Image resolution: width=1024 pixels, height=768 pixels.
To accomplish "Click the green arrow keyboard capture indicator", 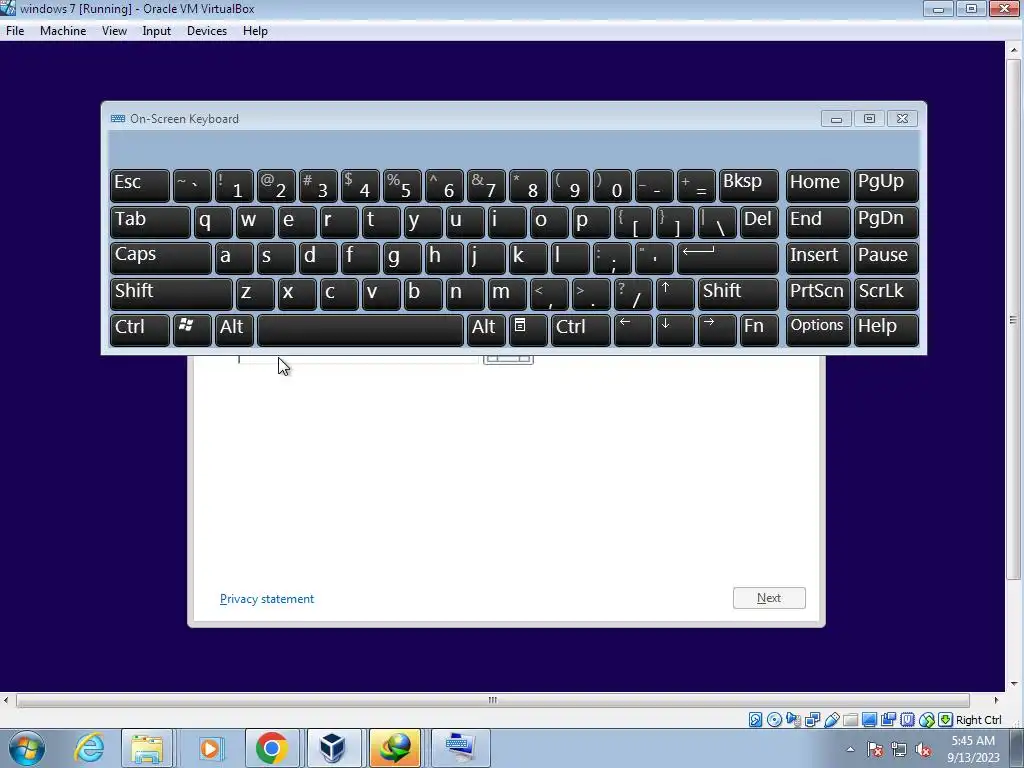I will click(x=946, y=720).
